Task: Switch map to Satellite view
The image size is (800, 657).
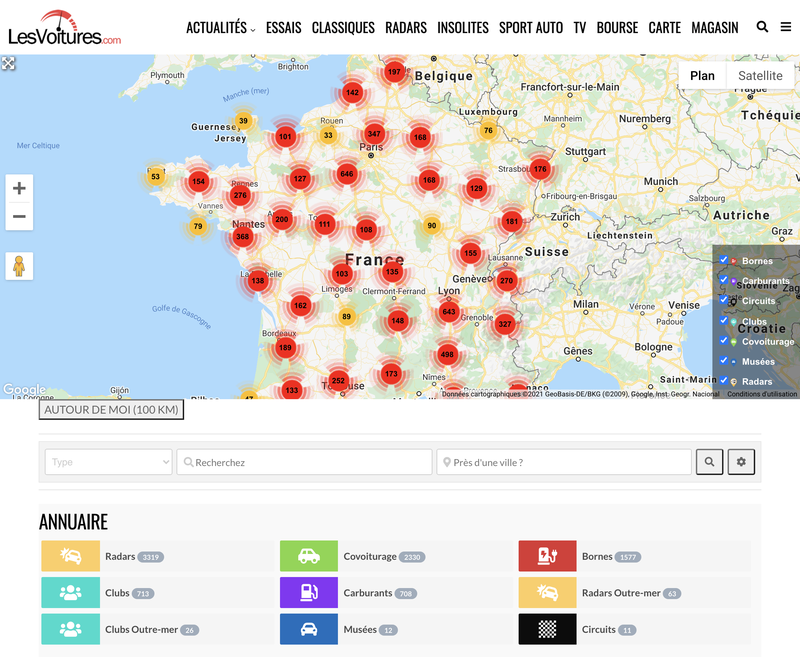Action: (760, 76)
